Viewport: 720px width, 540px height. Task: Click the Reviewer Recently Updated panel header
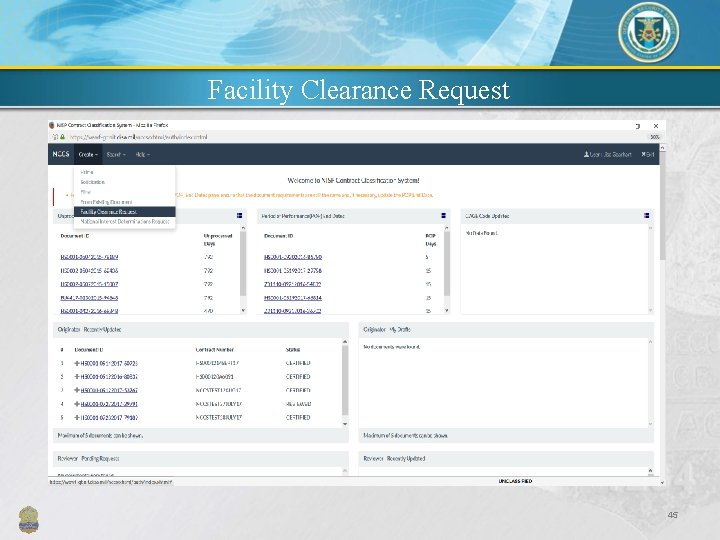click(506, 459)
